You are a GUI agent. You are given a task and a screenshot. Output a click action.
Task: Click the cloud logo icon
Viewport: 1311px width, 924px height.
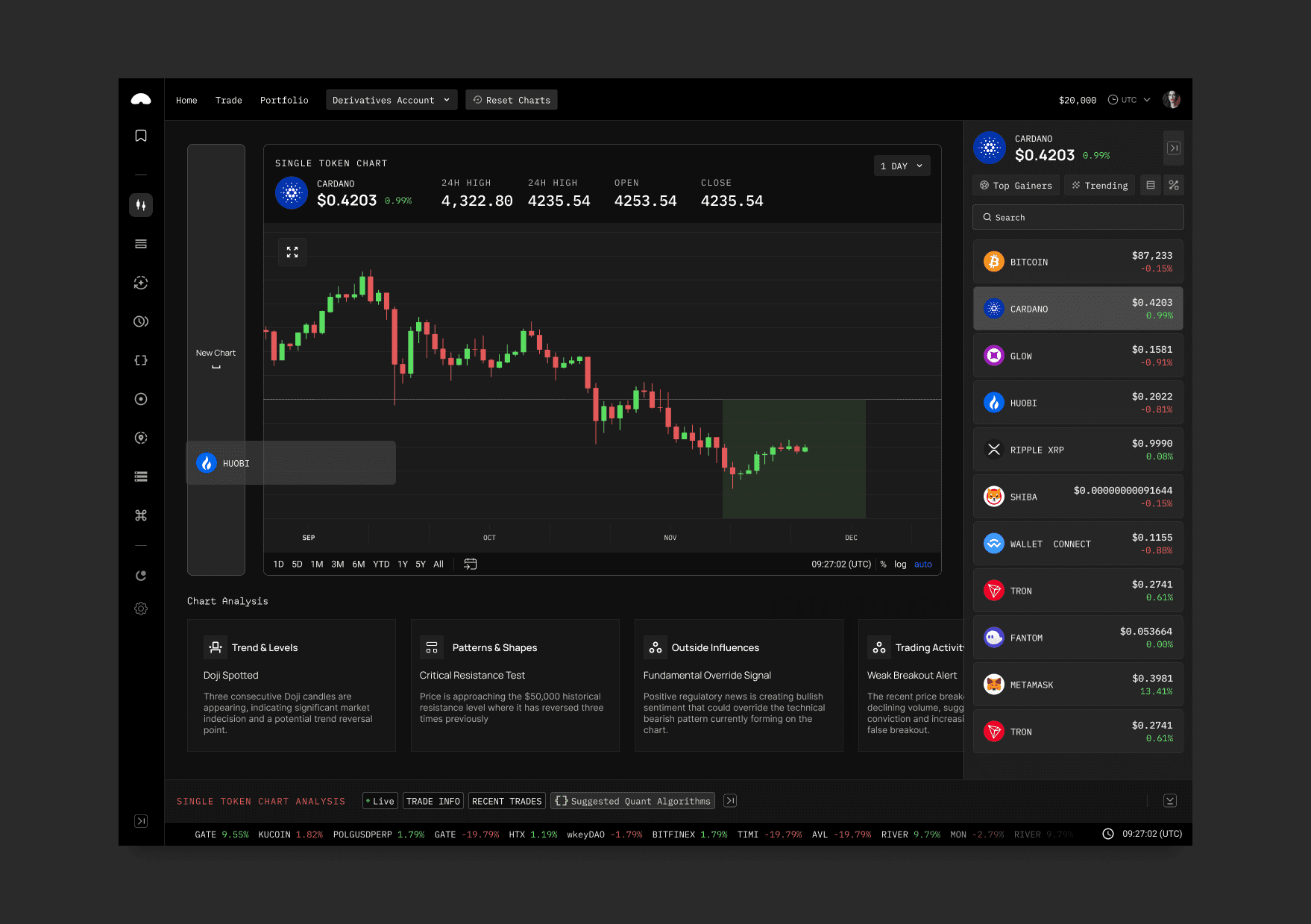(x=141, y=99)
